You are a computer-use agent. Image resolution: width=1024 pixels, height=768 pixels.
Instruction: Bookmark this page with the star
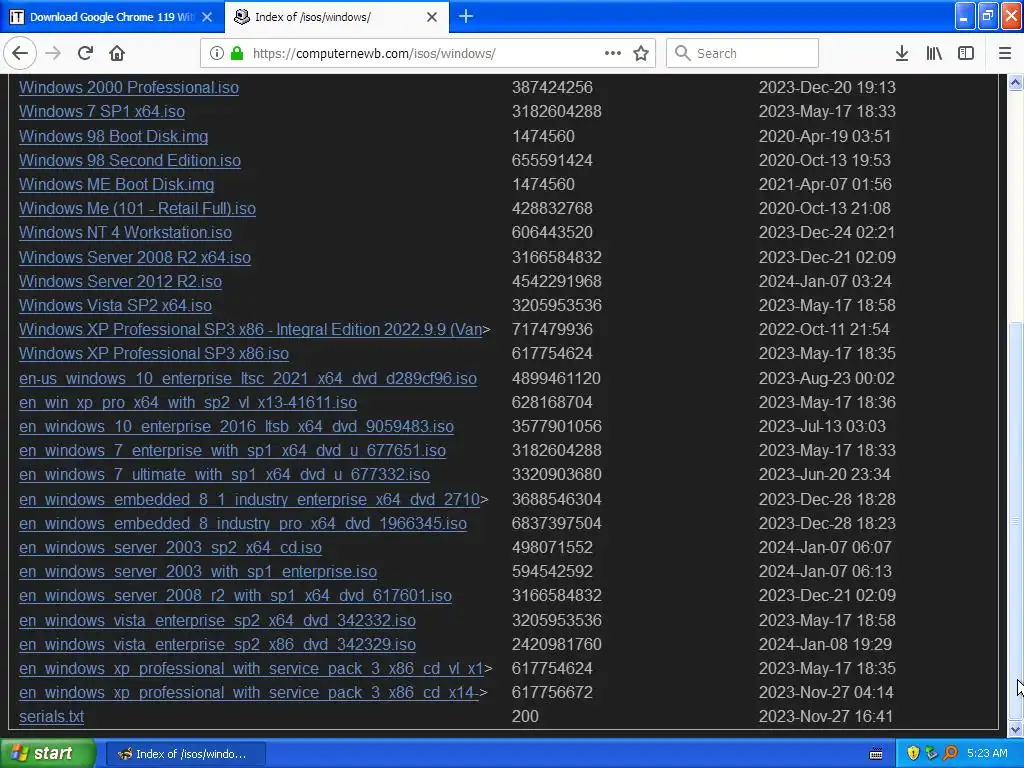click(641, 54)
